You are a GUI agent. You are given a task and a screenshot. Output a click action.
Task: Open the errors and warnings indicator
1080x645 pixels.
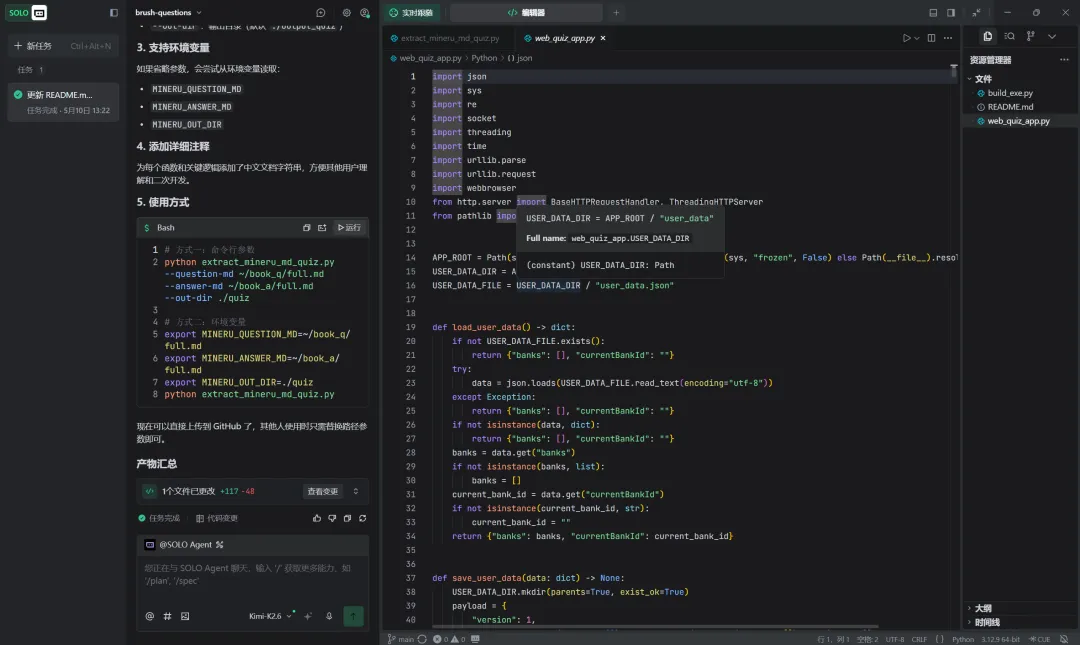point(449,639)
